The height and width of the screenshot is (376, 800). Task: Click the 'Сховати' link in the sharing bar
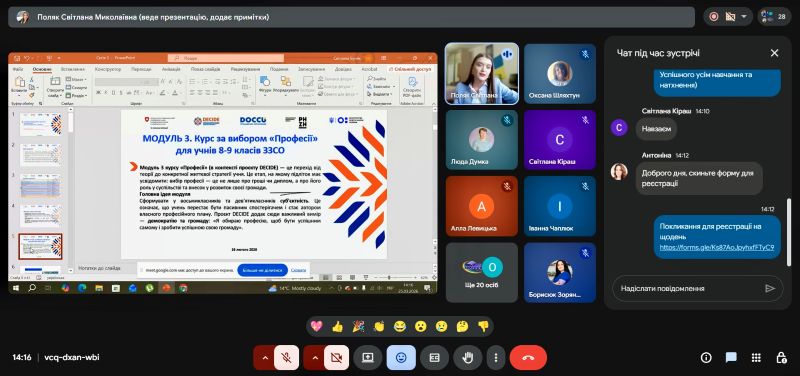299,270
